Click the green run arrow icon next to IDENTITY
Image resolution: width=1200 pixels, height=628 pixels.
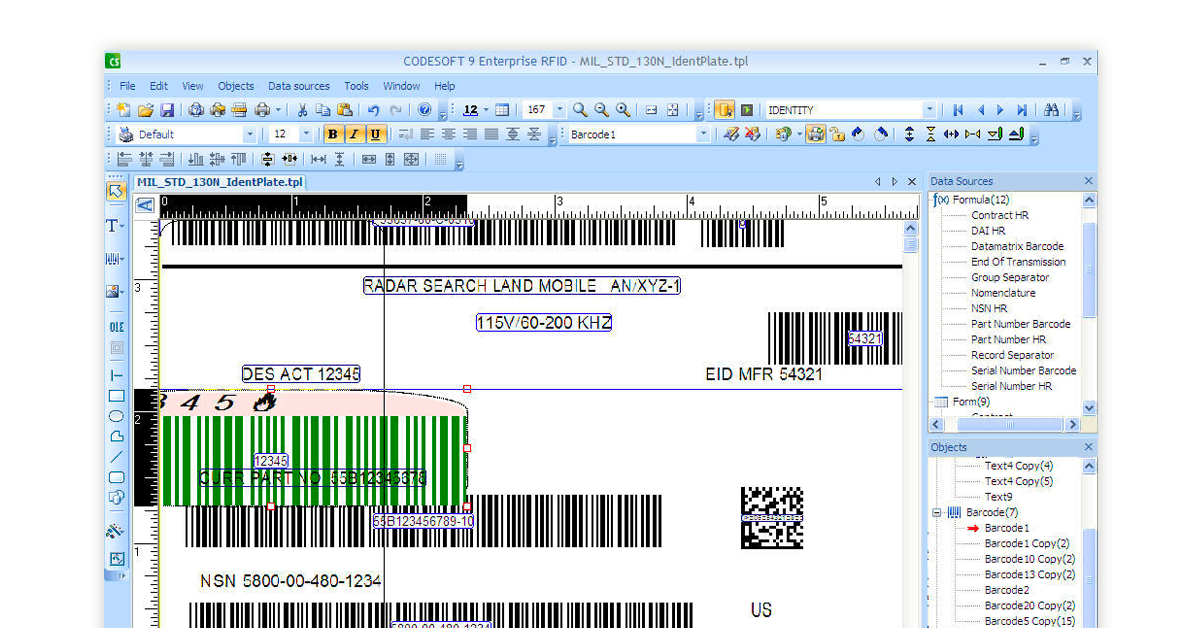[x=746, y=110]
